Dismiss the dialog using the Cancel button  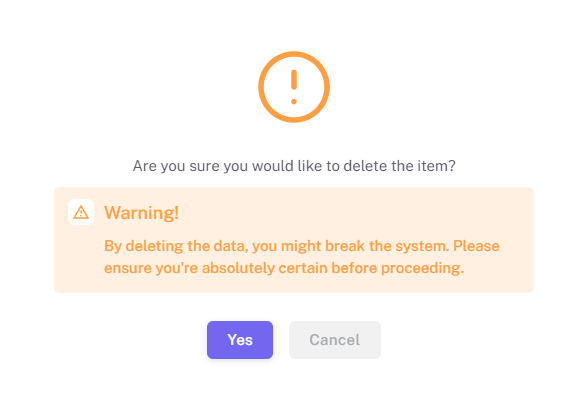pyautogui.click(x=335, y=340)
